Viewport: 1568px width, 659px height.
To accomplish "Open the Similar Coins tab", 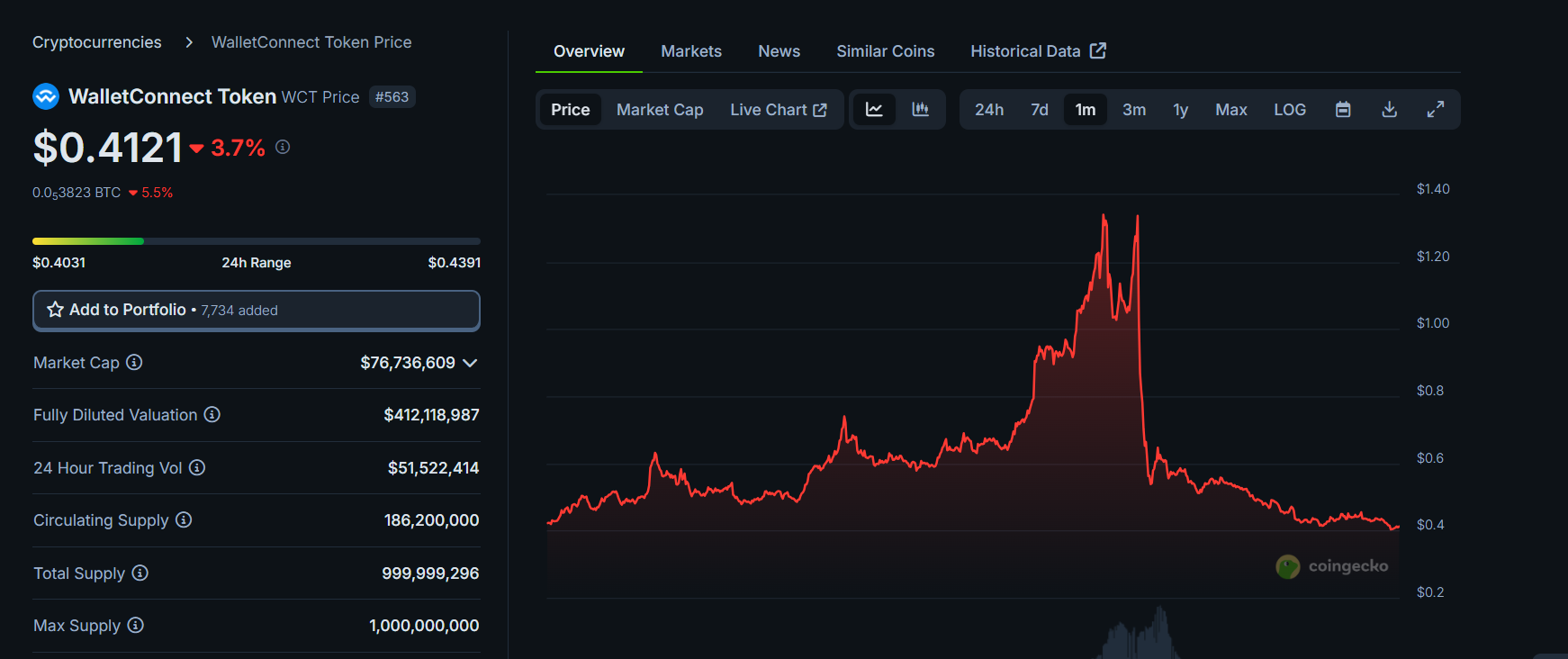I will [x=886, y=51].
